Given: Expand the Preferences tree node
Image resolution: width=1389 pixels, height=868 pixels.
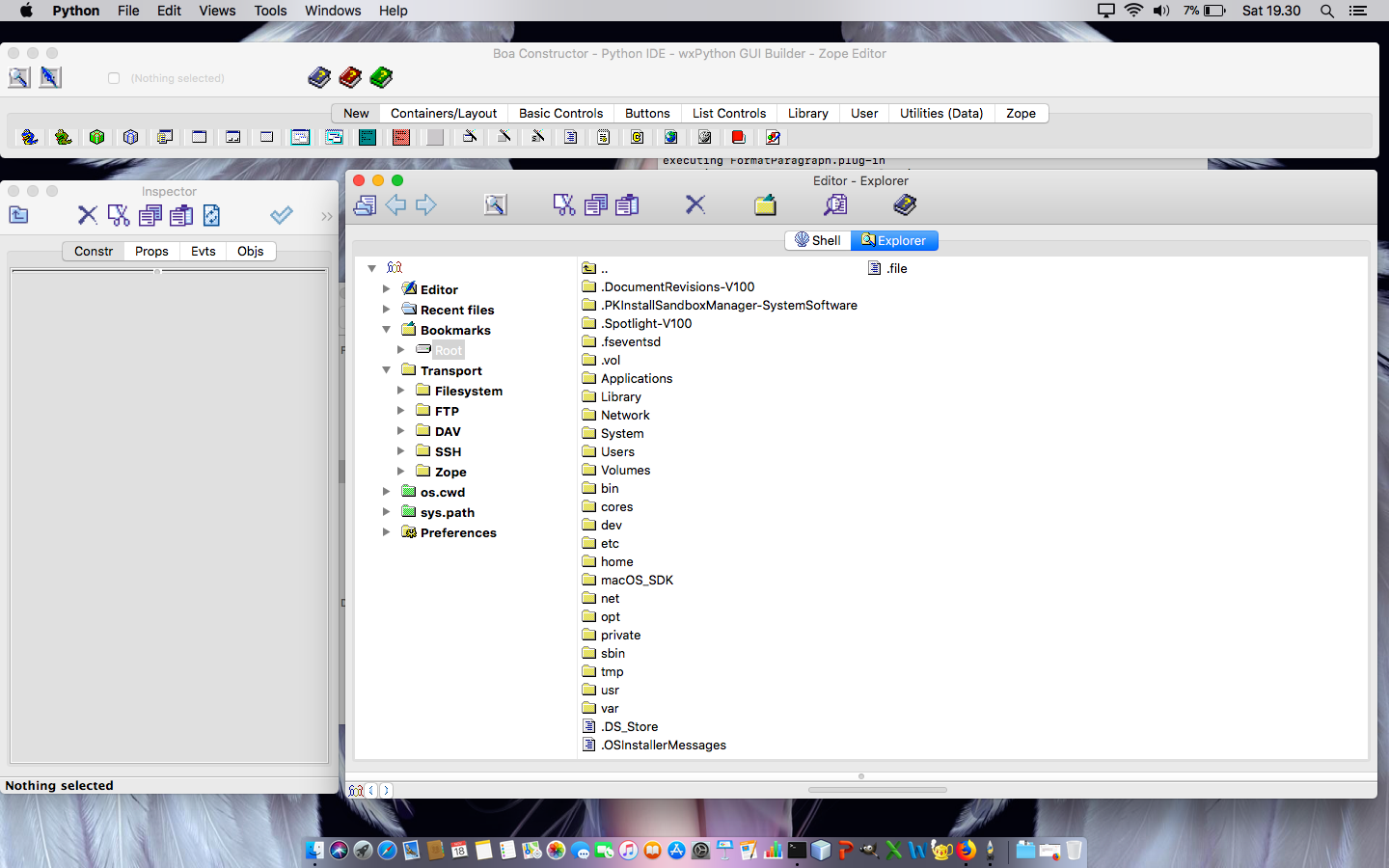Looking at the screenshot, I should (387, 531).
